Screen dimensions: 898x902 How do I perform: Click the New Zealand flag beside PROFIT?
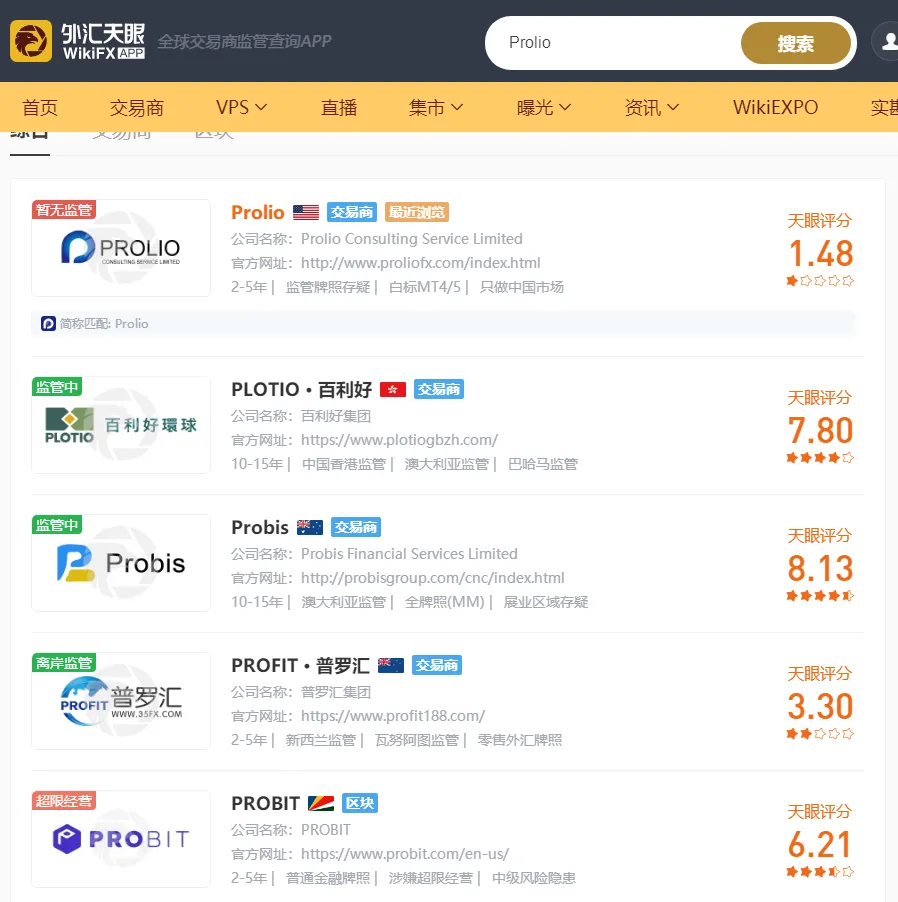tap(391, 665)
